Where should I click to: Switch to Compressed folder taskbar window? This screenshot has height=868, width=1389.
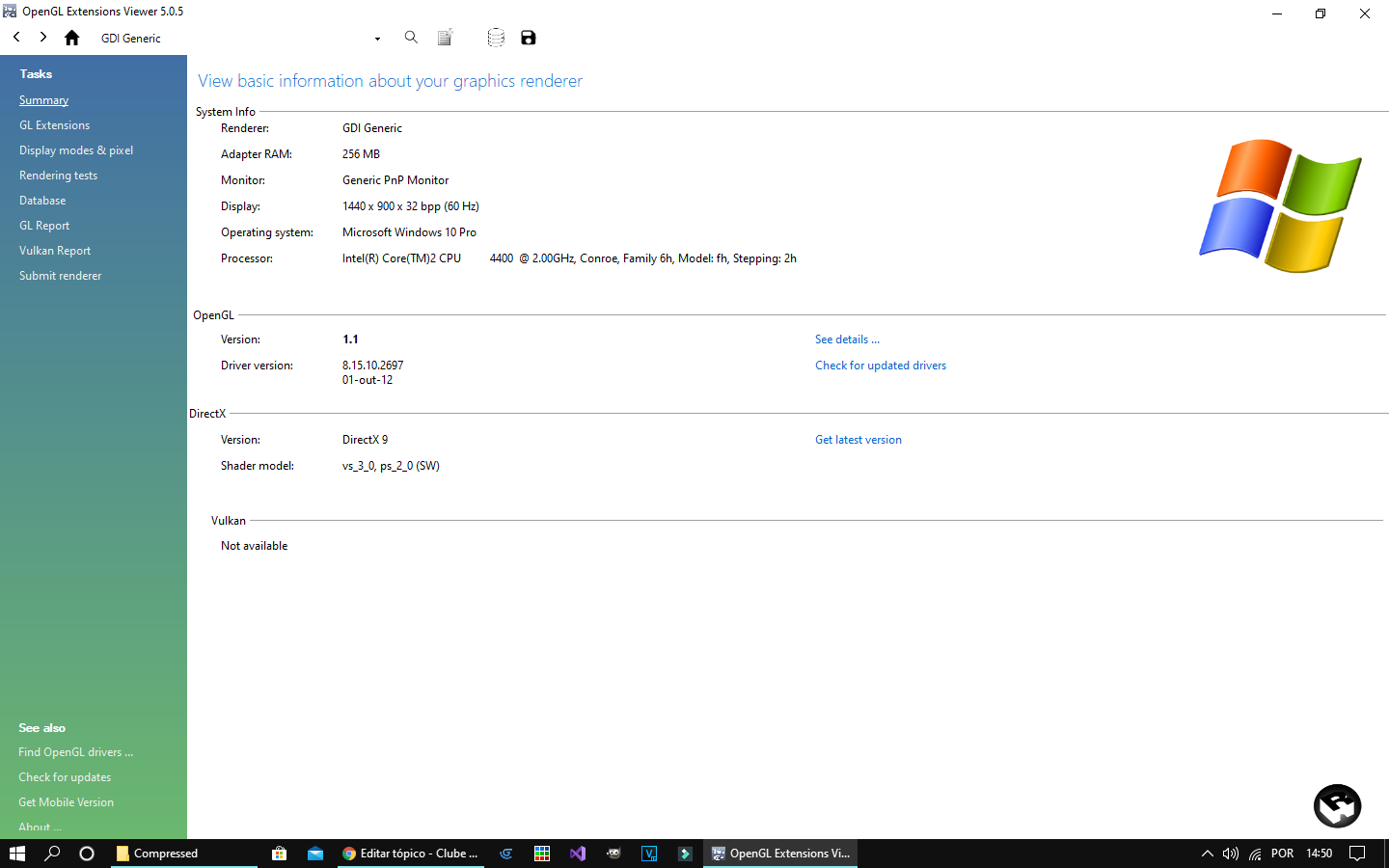[184, 854]
